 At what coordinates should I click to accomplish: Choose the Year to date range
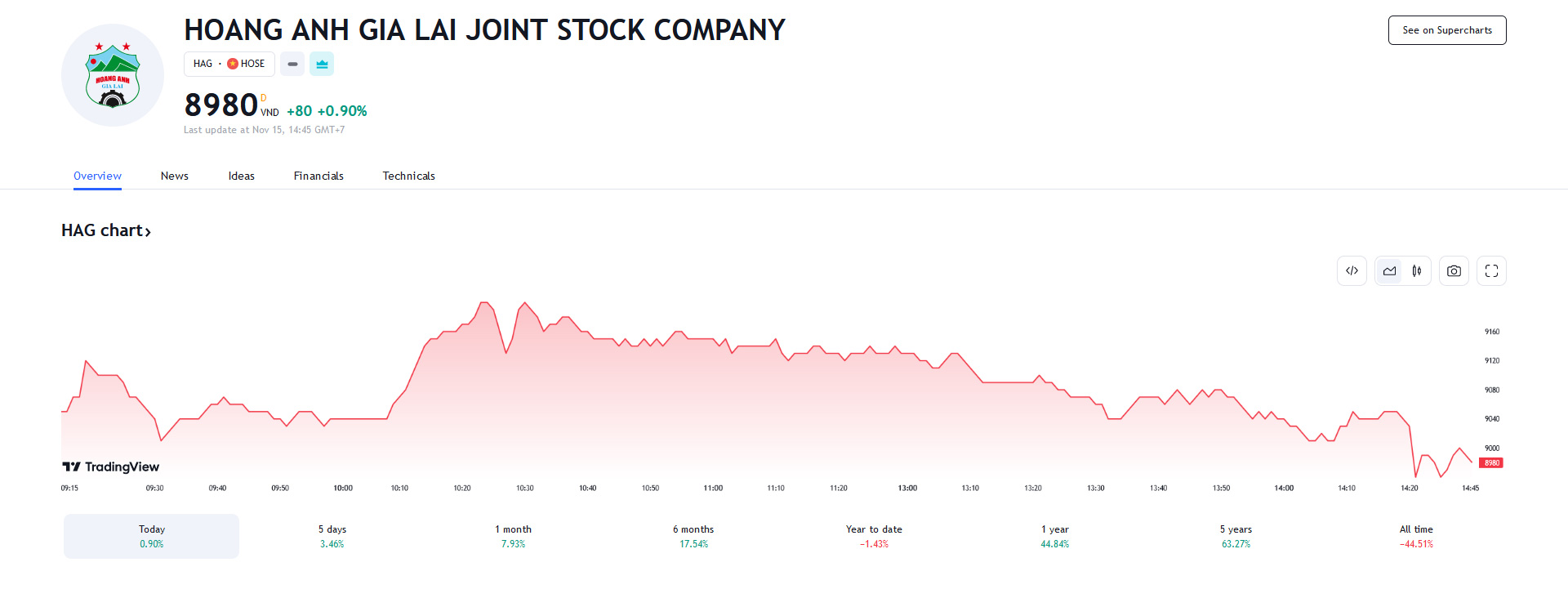[874, 536]
